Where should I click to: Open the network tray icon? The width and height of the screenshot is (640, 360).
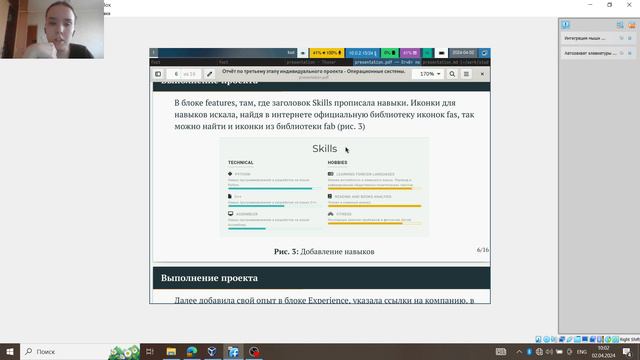click(x=539, y=351)
